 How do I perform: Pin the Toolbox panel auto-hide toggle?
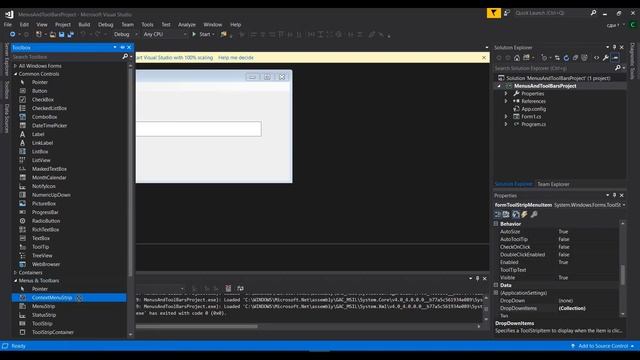pos(122,47)
